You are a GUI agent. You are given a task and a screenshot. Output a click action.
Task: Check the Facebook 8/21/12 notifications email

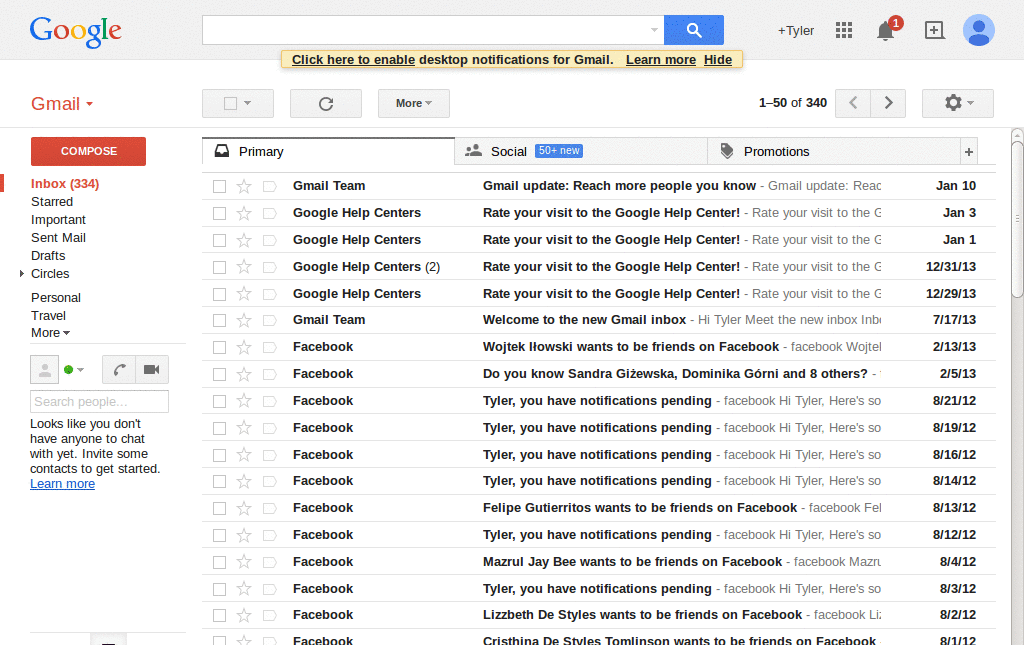point(219,401)
